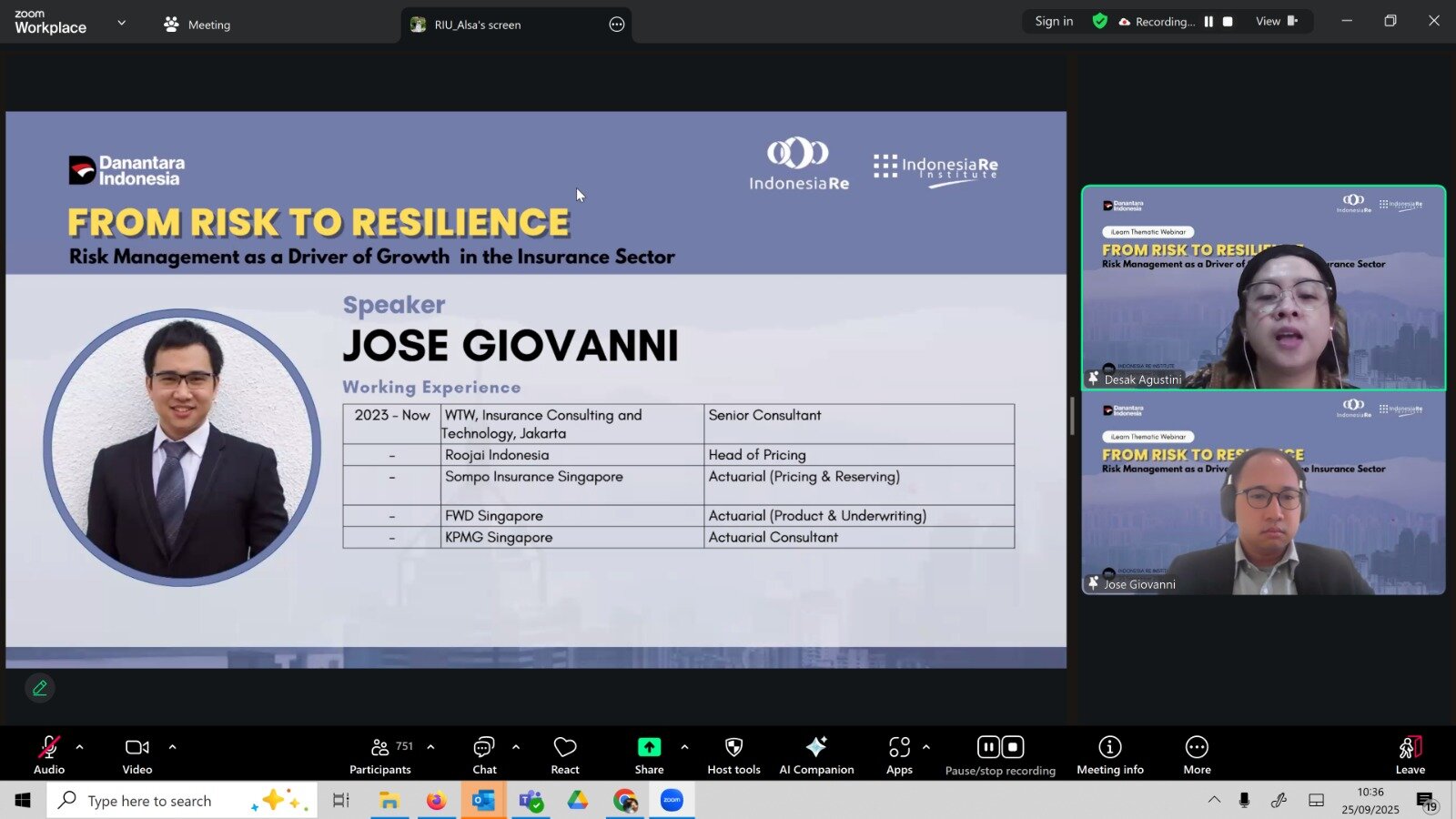
Task: Click the annotation pencil icon
Action: click(40, 689)
